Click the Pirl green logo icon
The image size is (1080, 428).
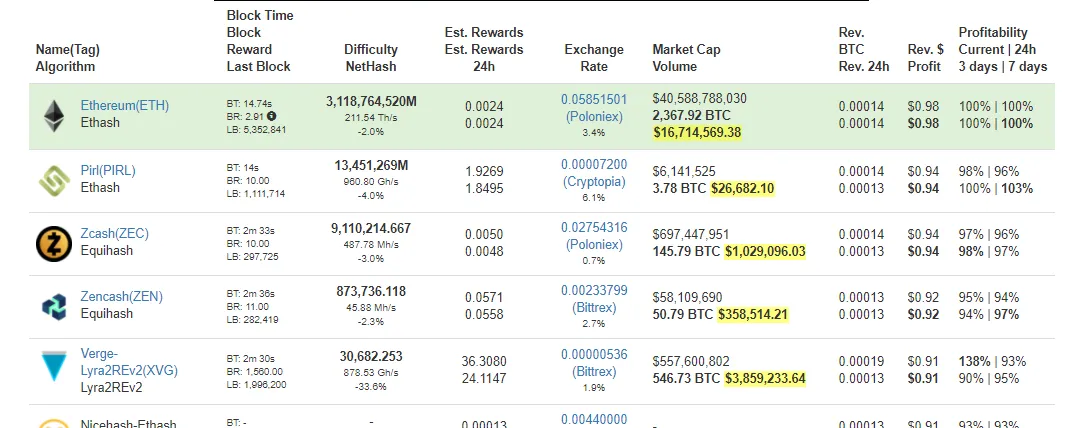(x=54, y=181)
